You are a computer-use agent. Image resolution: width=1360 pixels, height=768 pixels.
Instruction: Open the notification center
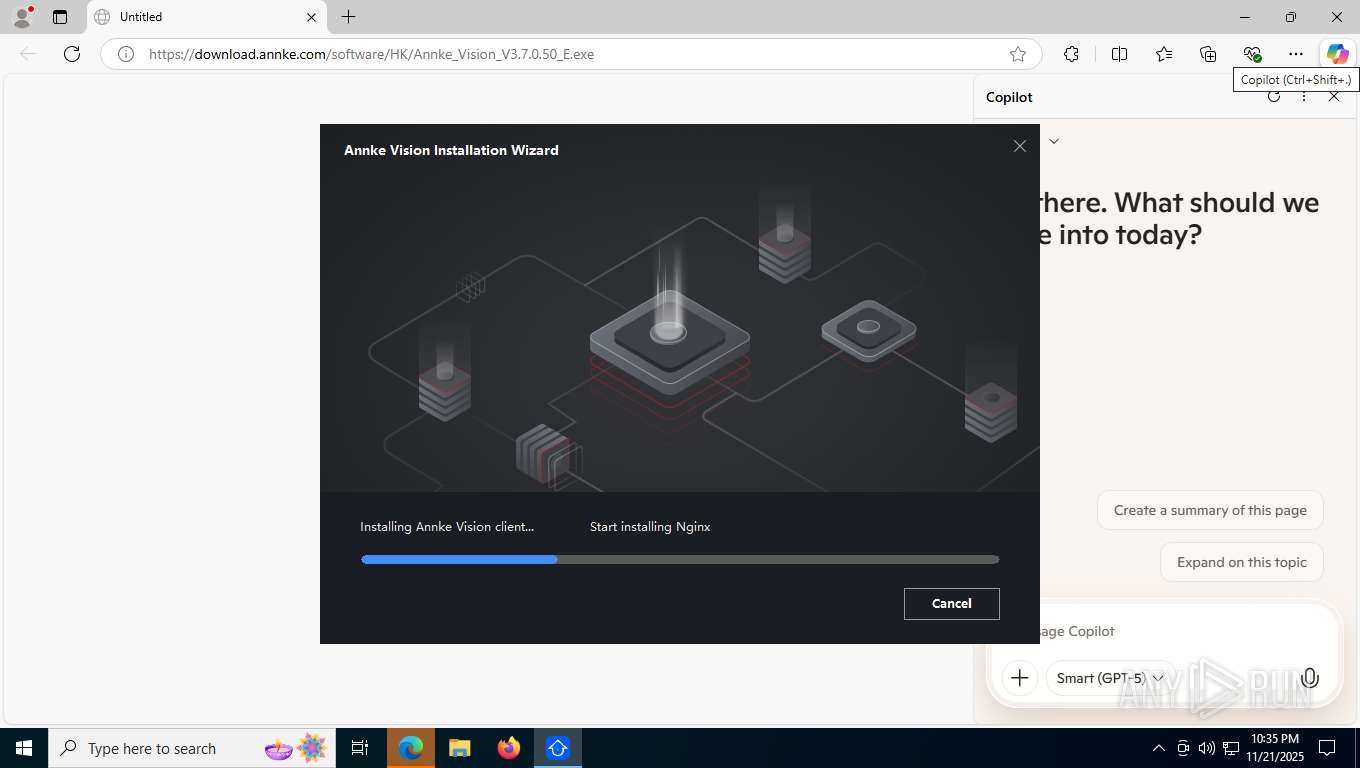pyautogui.click(x=1327, y=748)
